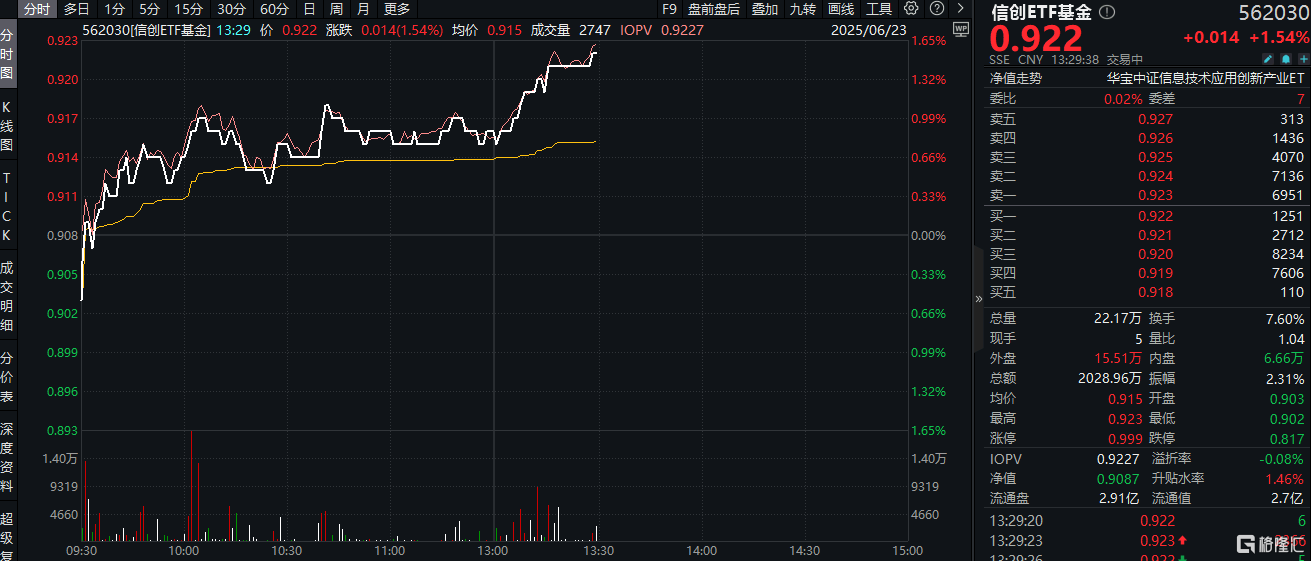Select the 月 monthly period tab
The image size is (1311, 561).
pyautogui.click(x=363, y=9)
